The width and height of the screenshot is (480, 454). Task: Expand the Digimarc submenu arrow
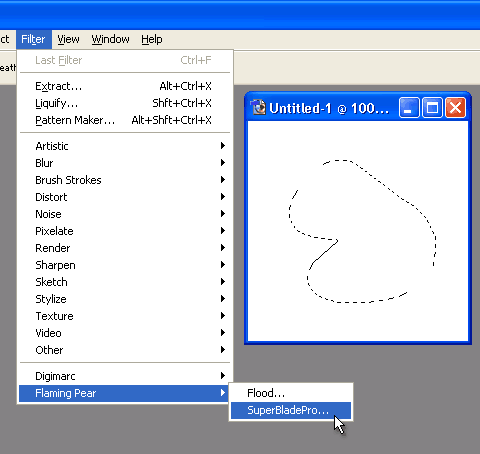(223, 376)
